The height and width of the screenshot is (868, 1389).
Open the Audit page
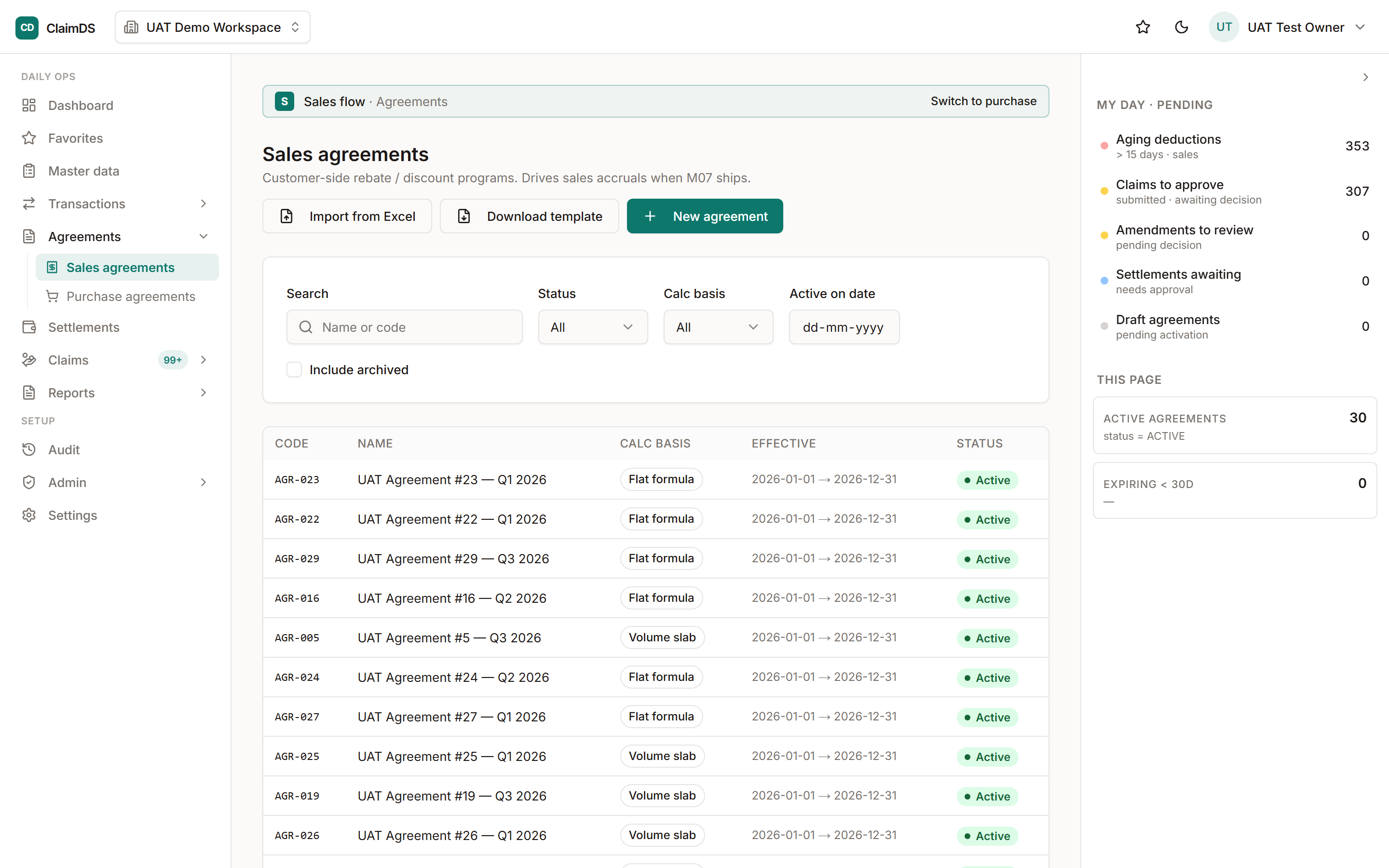tap(115, 449)
